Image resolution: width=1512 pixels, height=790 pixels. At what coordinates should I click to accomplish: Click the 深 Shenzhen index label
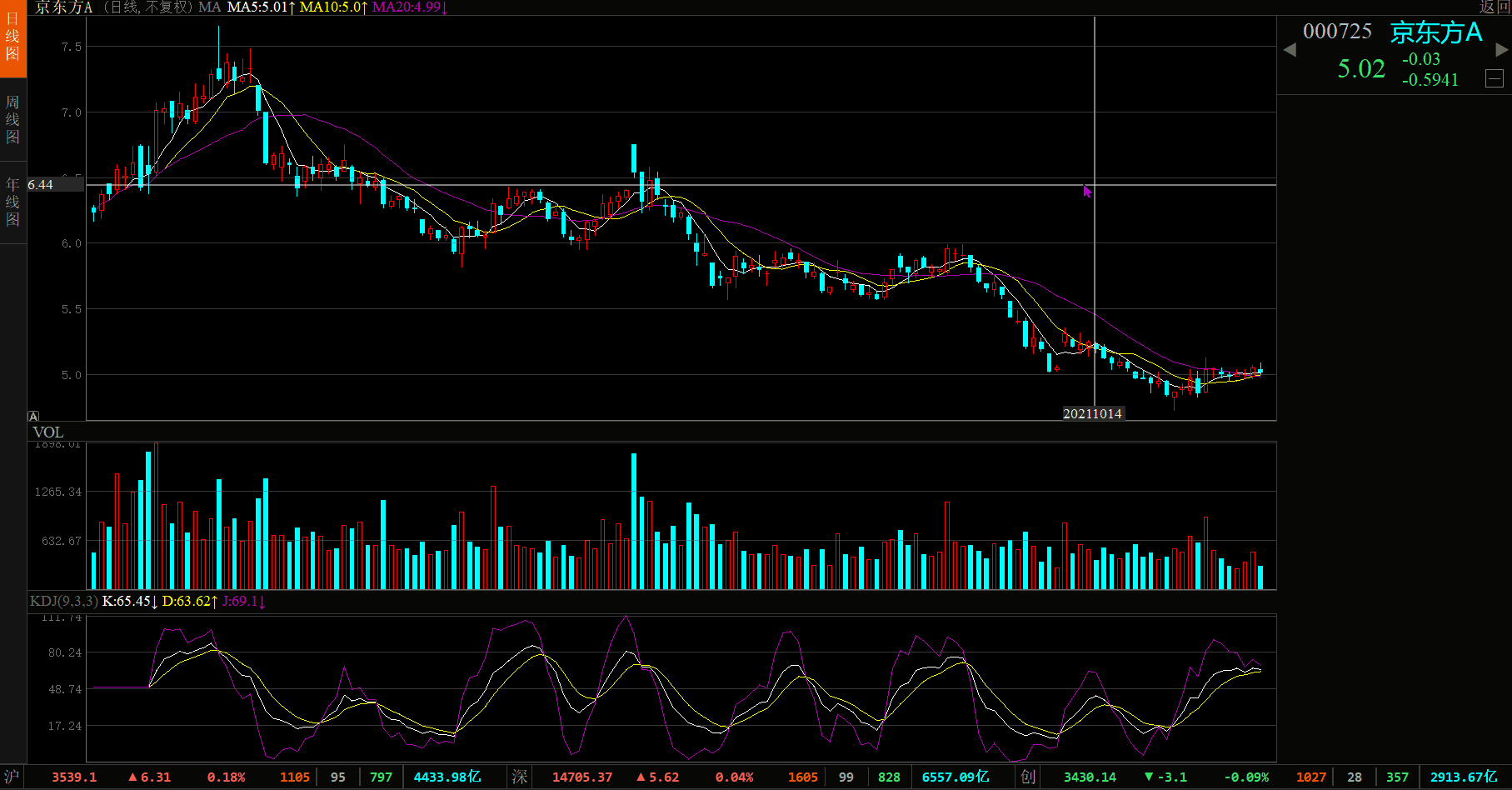click(520, 777)
